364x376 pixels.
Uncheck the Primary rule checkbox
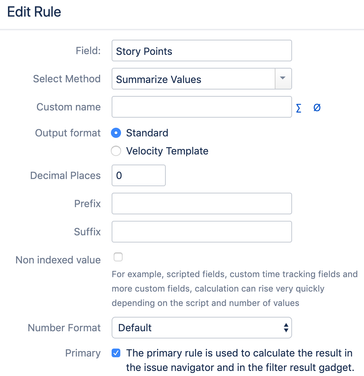coord(116,353)
